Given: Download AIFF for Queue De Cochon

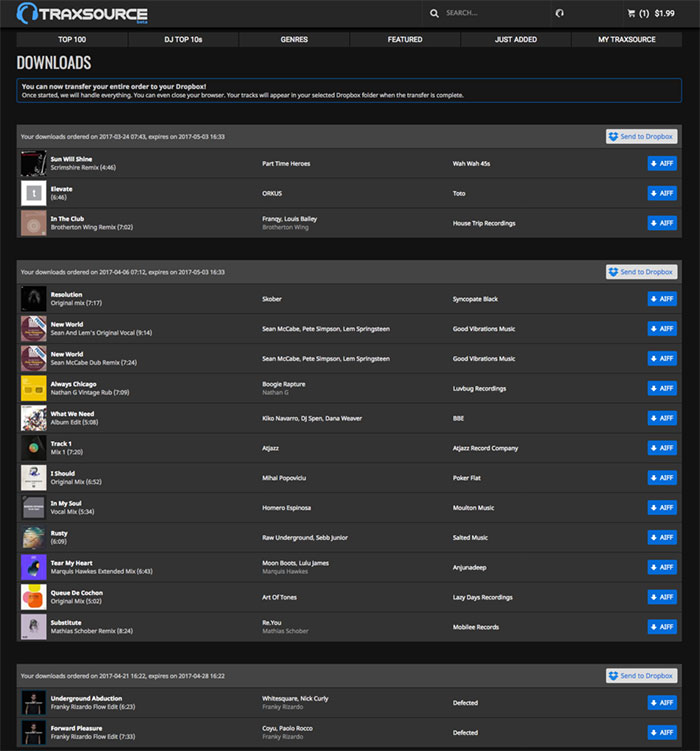Looking at the screenshot, I should coord(662,597).
